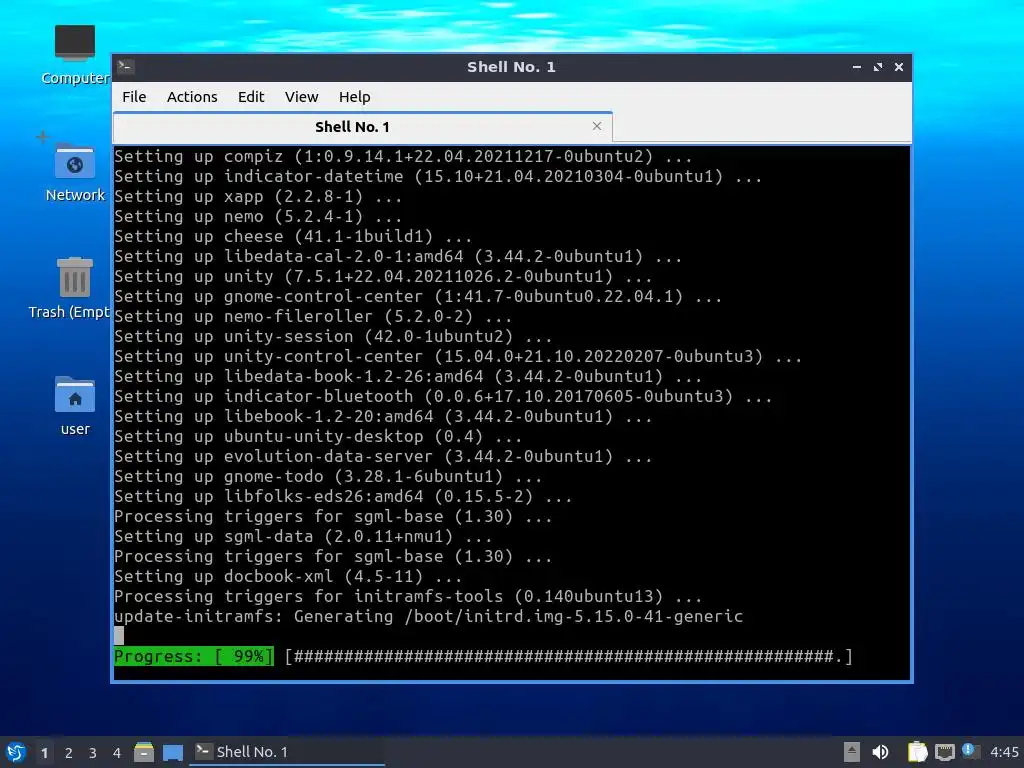Viewport: 1024px width, 768px height.
Task: Click the 'Setting up nemo-fileroller' line
Action: tap(313, 316)
